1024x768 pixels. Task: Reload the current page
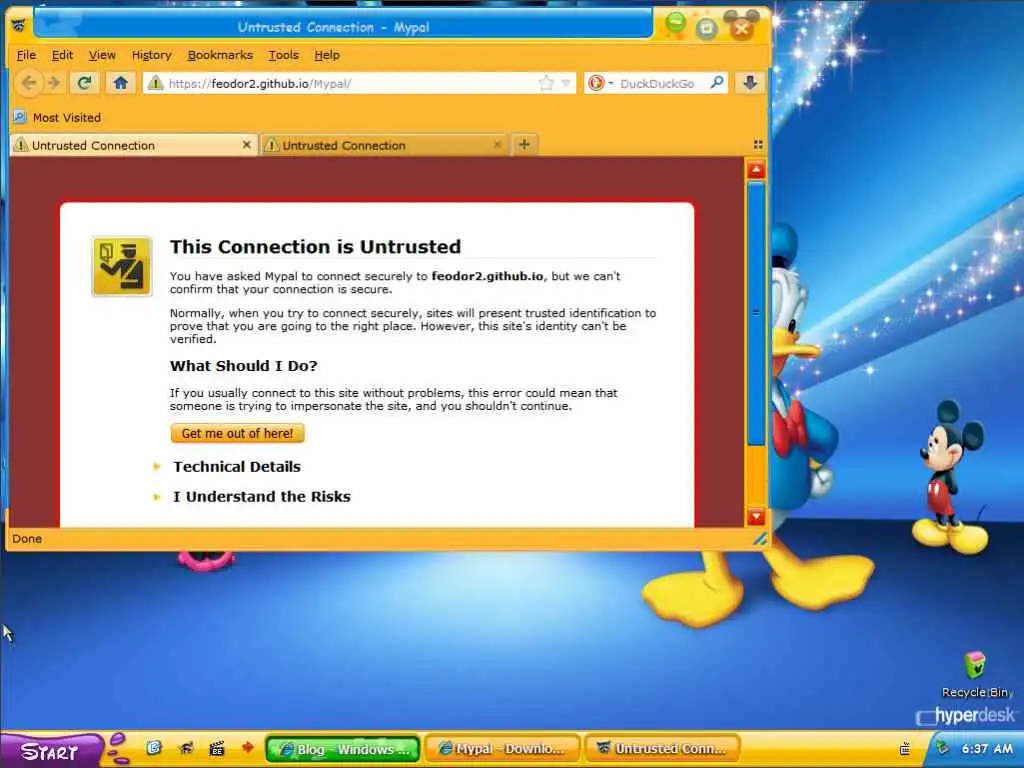click(84, 83)
